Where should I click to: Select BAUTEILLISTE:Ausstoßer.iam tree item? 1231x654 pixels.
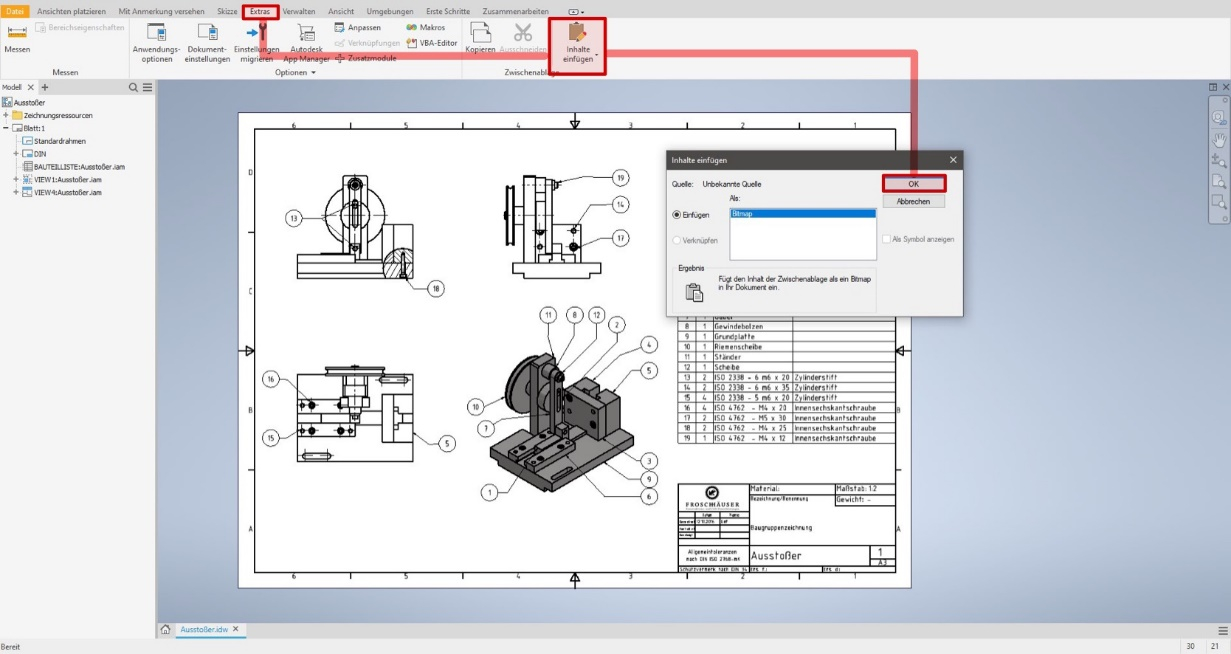point(72,167)
